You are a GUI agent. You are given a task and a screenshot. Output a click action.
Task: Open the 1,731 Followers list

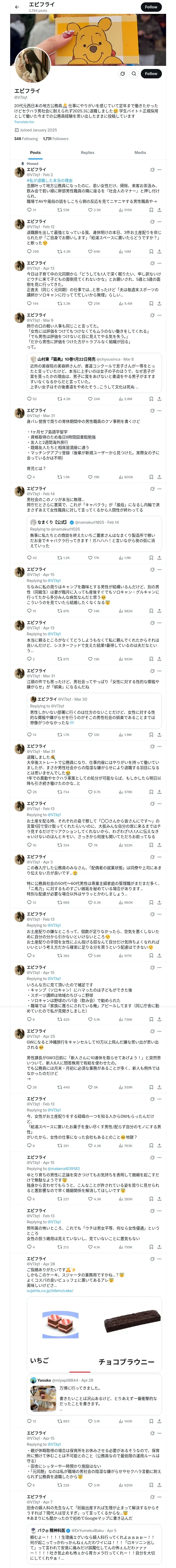click(56, 139)
